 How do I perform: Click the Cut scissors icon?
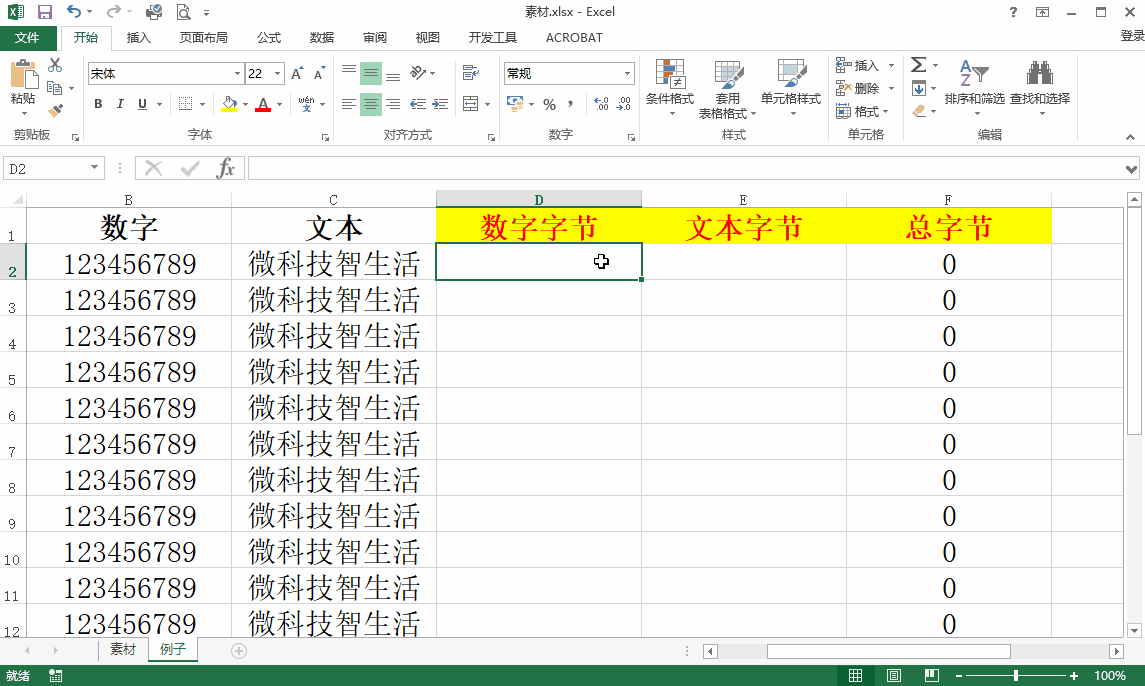tap(55, 65)
